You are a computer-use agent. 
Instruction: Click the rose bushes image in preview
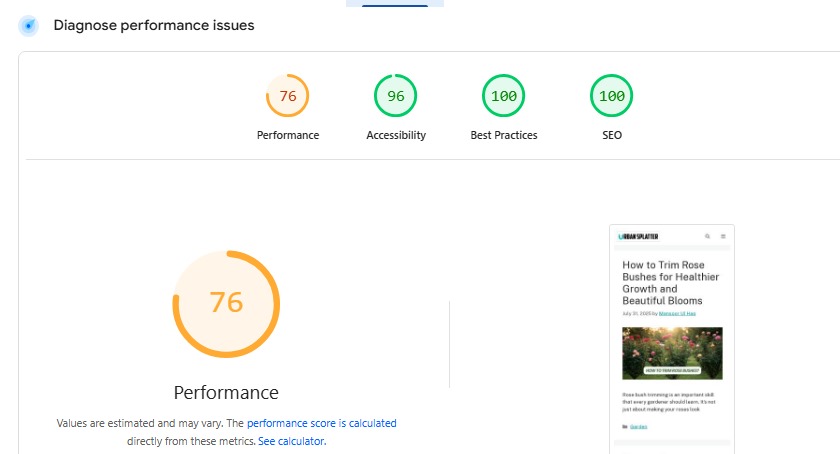(x=672, y=352)
